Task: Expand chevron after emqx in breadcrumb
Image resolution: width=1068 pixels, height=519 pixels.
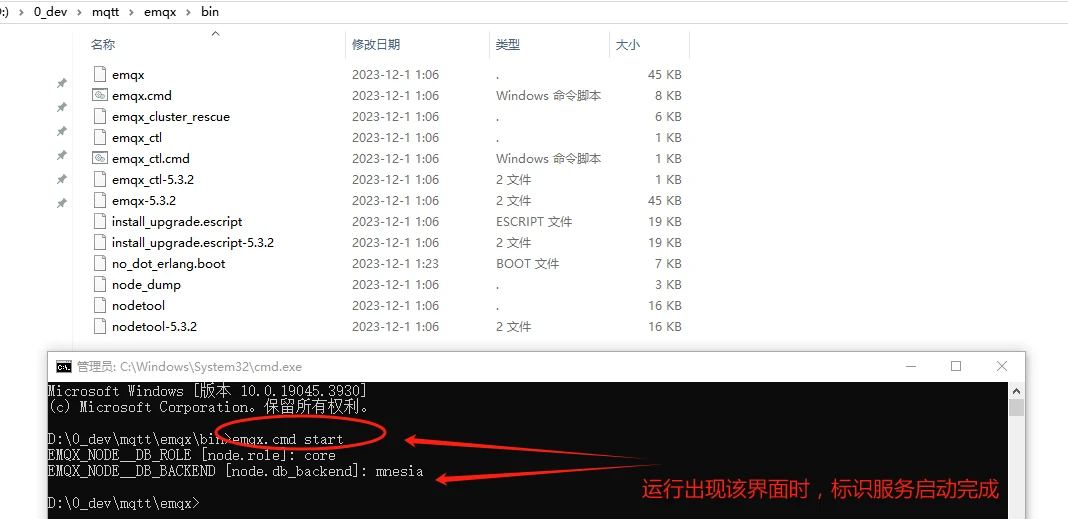Action: 189,12
